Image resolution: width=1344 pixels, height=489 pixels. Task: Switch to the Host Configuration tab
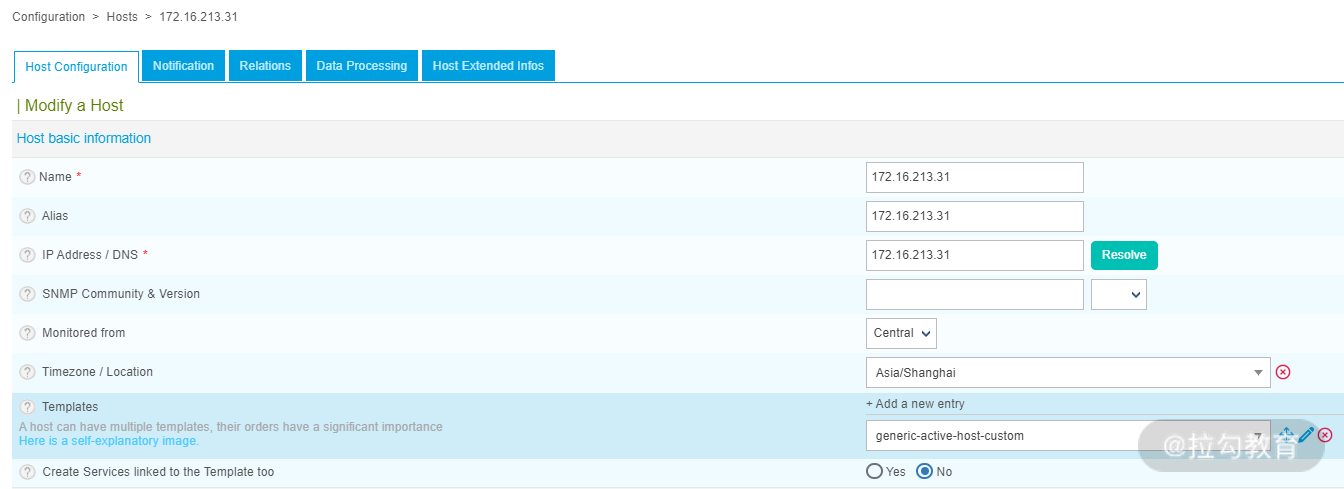[x=76, y=67]
